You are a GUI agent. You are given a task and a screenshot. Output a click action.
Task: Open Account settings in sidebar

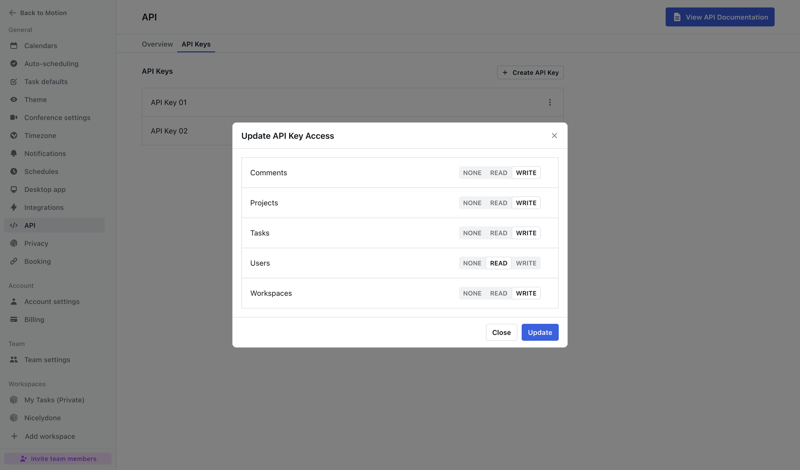(x=55, y=302)
